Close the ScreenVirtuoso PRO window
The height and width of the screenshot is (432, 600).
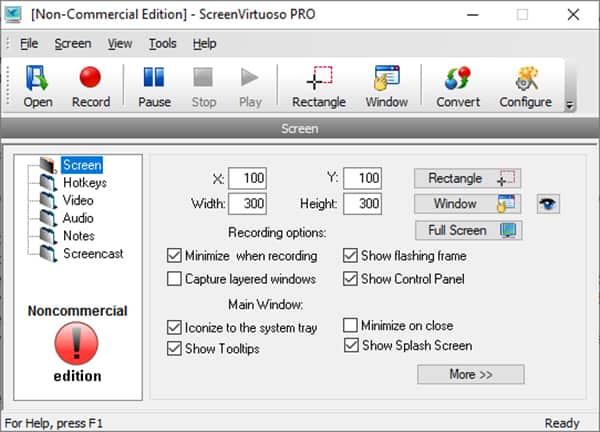pos(573,15)
